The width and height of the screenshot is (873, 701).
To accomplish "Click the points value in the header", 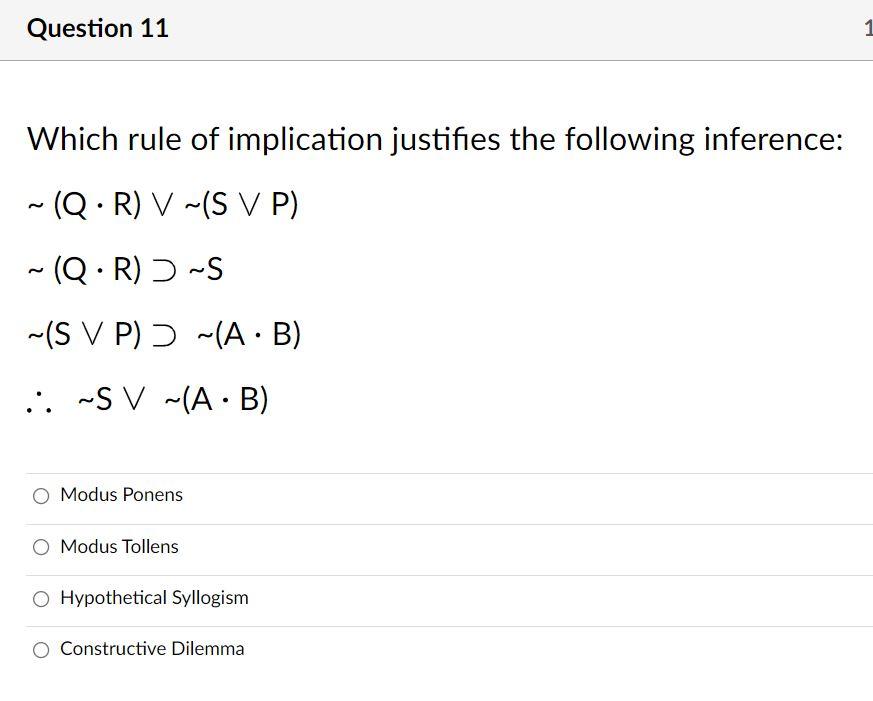I will coord(866,28).
